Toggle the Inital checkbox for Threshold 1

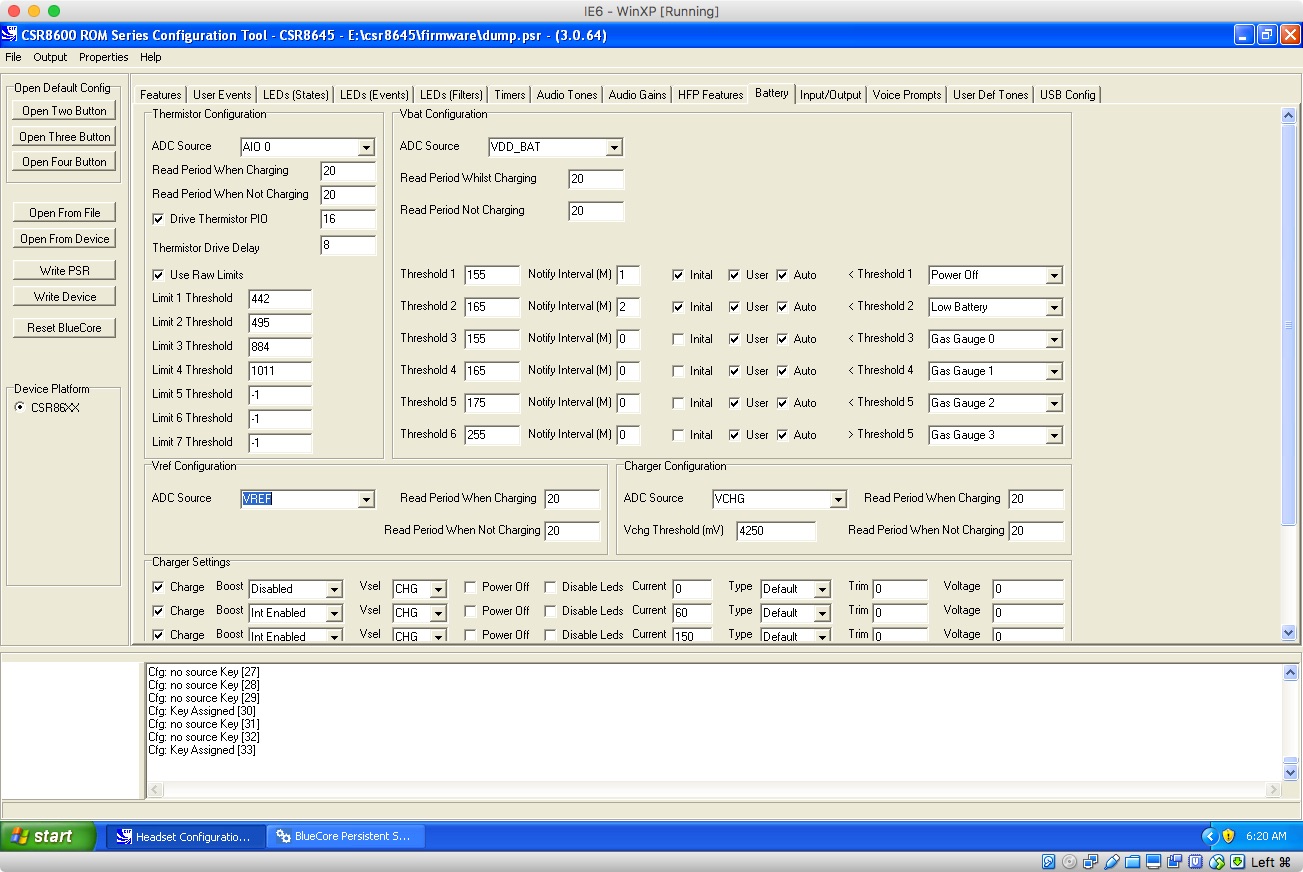(678, 275)
